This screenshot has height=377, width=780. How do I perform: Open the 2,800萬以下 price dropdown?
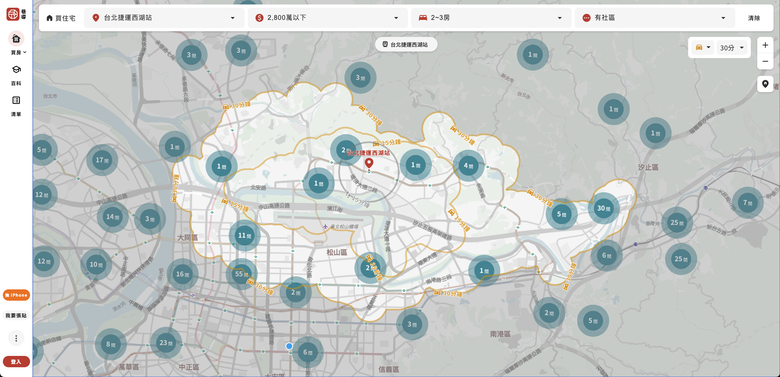point(327,18)
